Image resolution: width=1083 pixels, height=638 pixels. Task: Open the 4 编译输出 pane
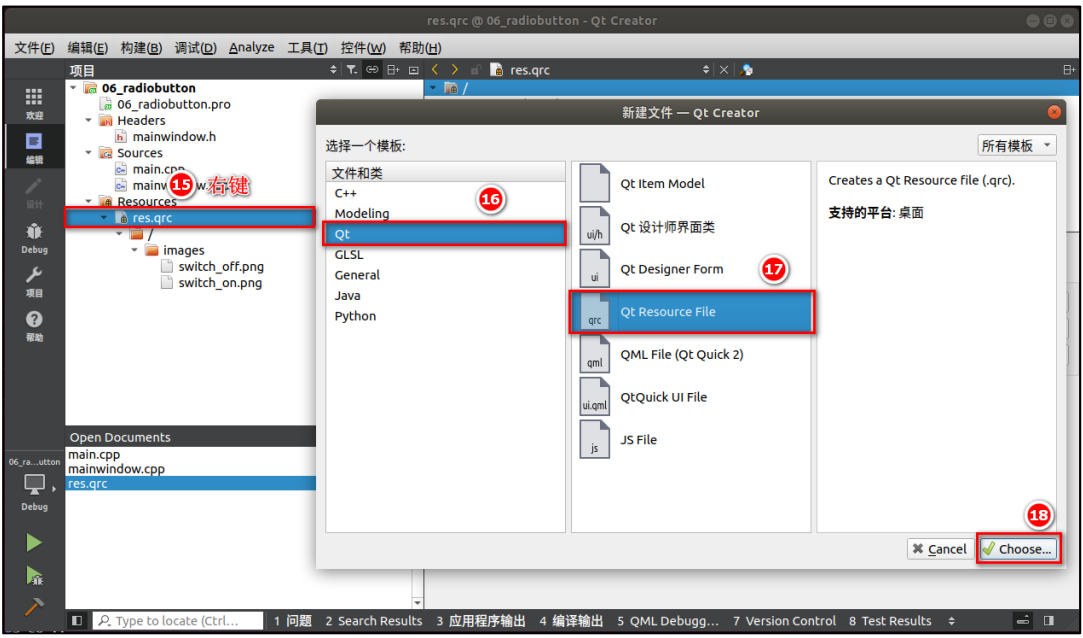(571, 621)
